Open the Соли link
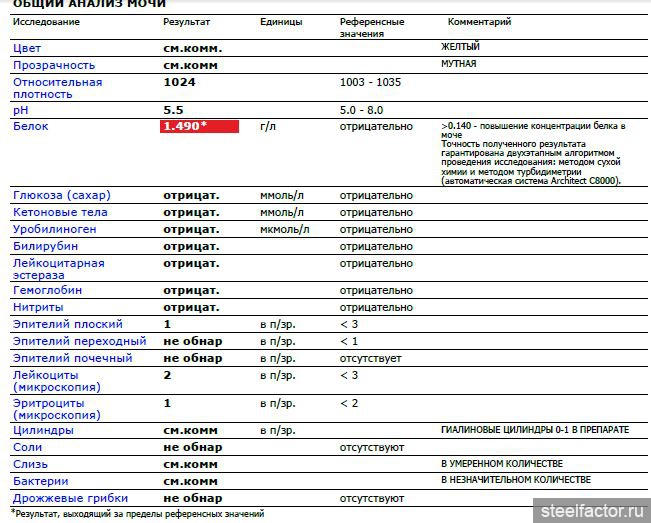Viewport: 651px width, 523px height. click(x=27, y=447)
